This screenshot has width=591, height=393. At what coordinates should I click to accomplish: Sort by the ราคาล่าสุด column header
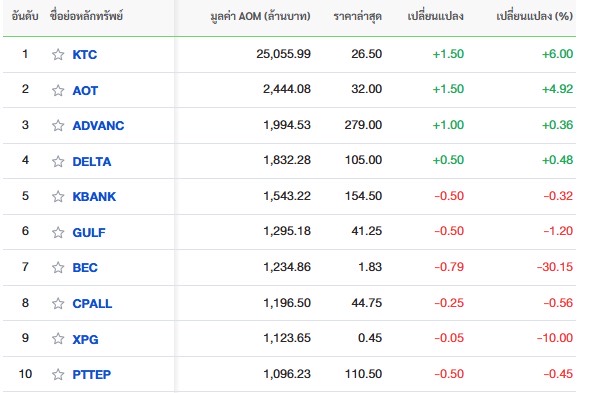[358, 16]
